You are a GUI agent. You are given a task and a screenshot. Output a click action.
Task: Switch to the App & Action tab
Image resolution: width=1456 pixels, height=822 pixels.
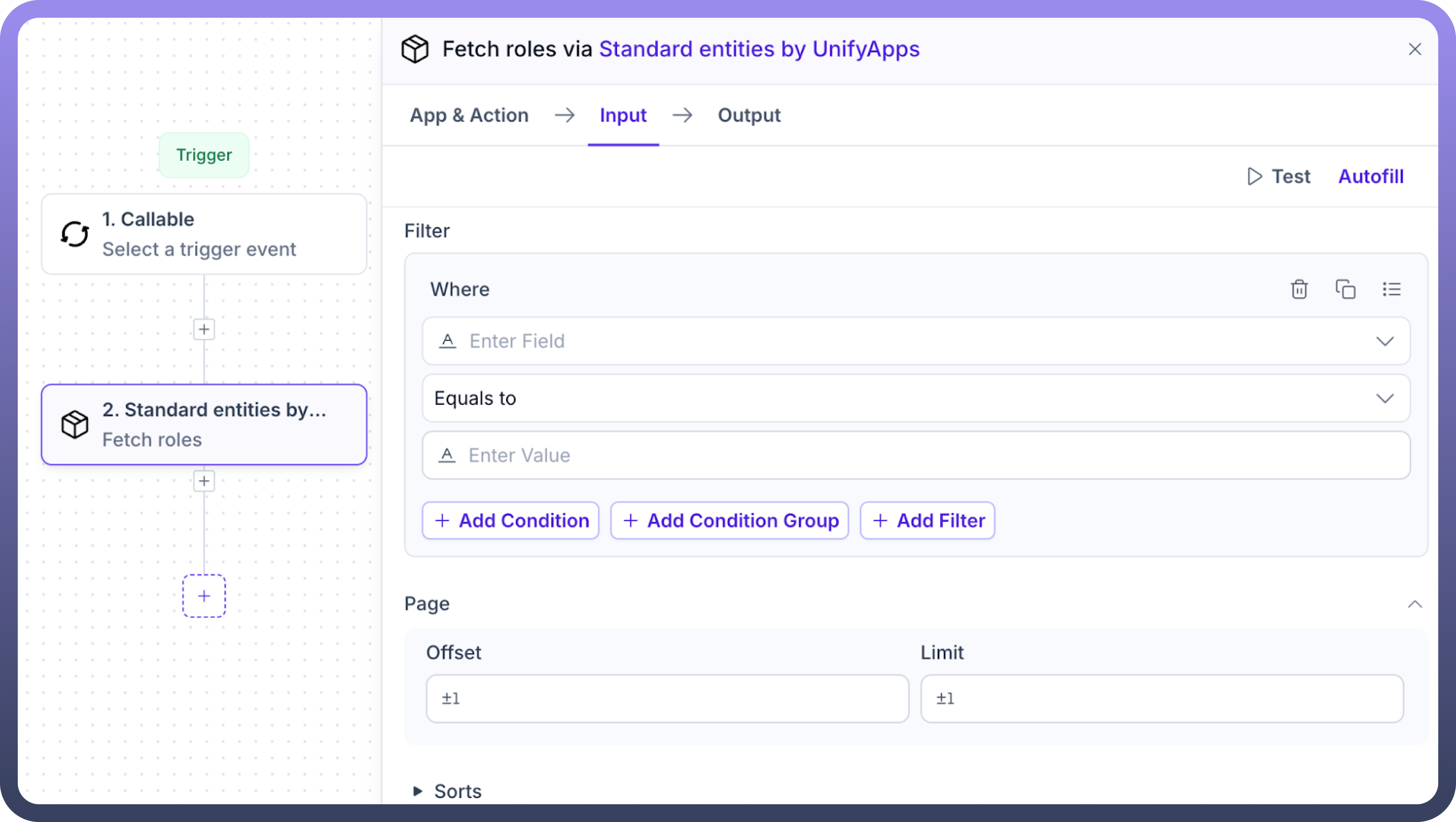click(x=469, y=115)
